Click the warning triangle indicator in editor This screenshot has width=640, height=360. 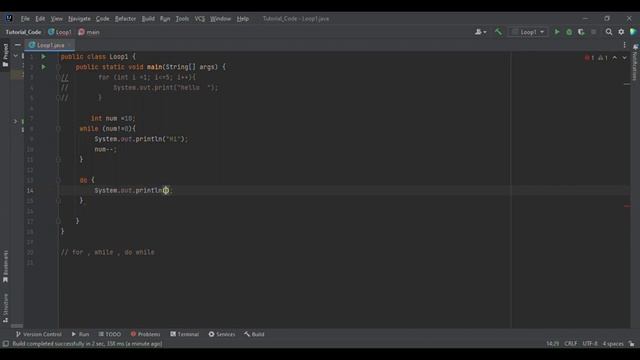coord(603,58)
